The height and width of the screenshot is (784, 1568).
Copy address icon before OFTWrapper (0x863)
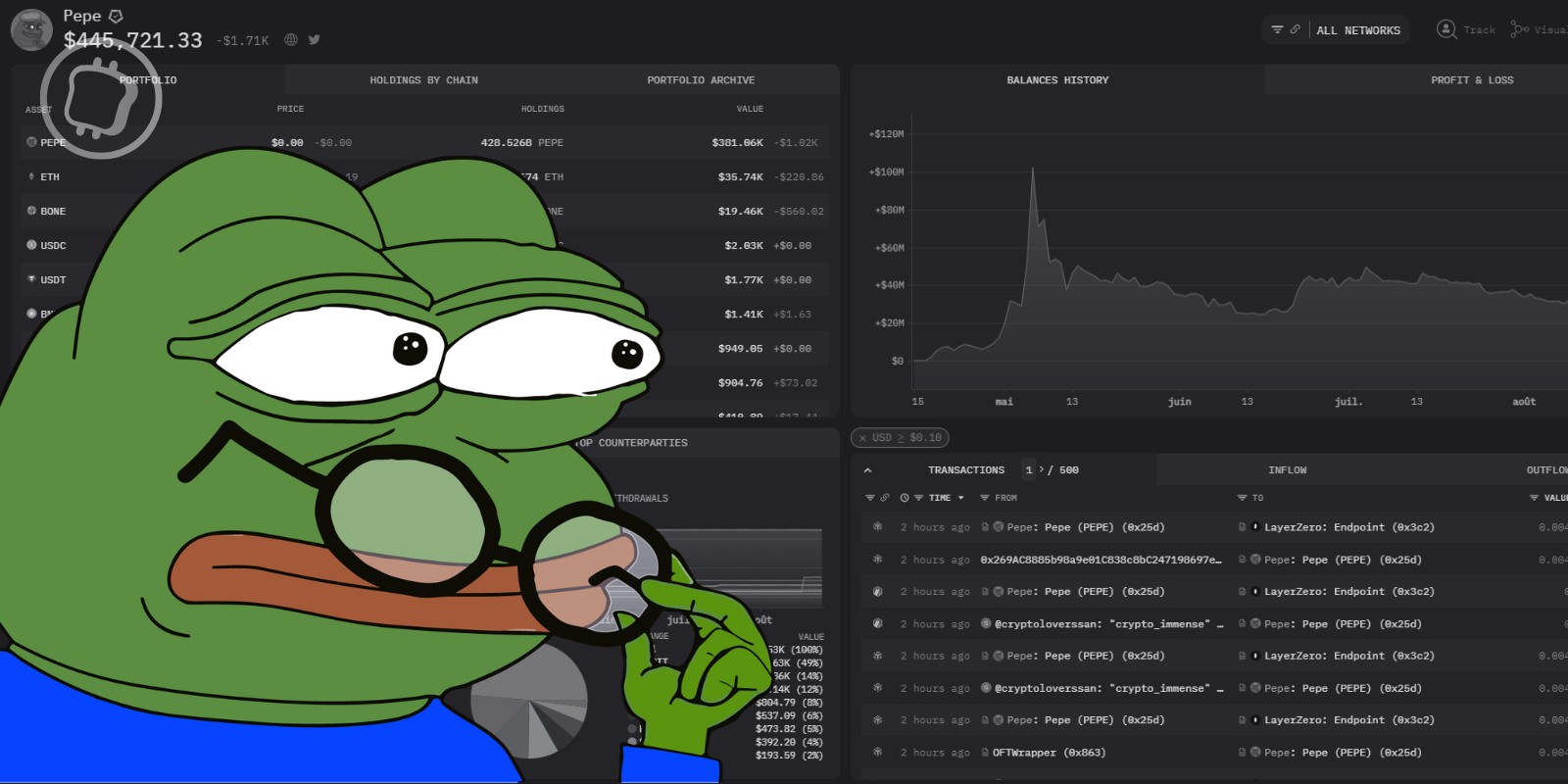[985, 753]
